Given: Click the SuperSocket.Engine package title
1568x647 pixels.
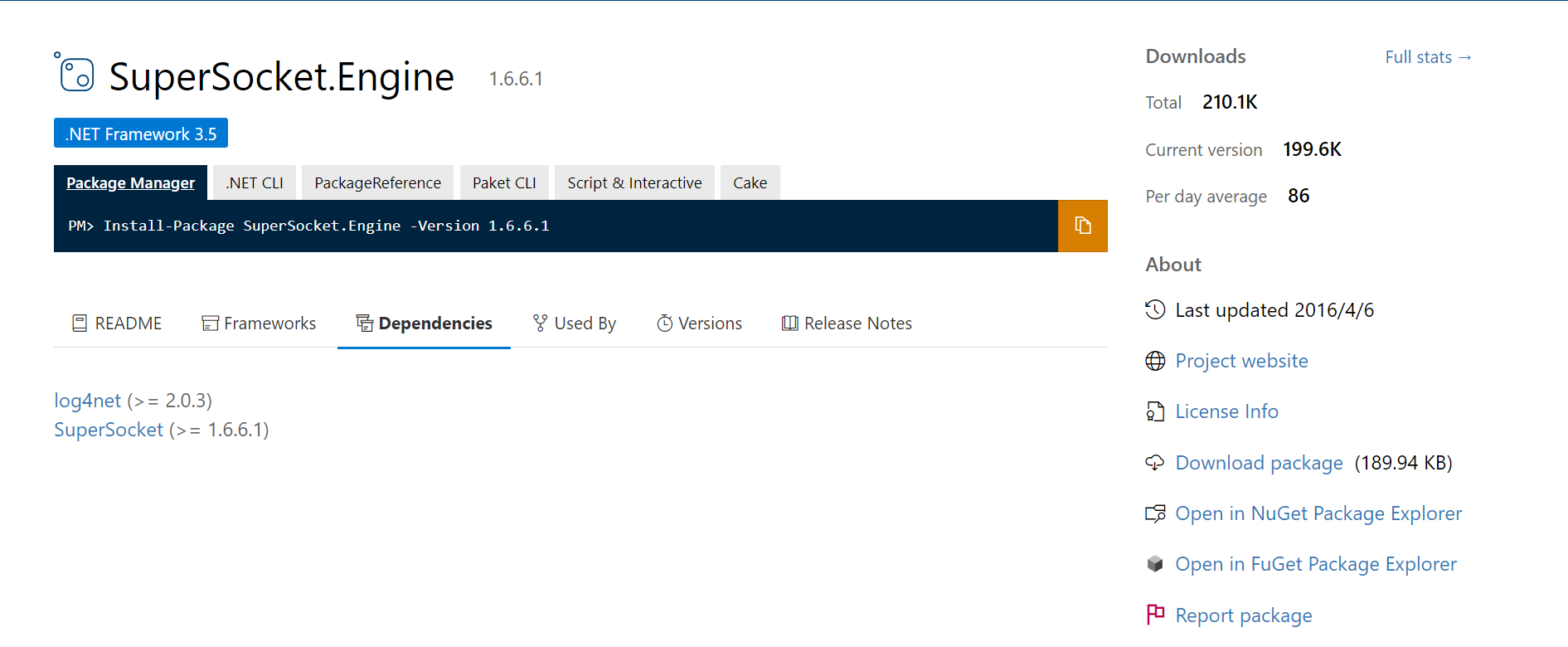Looking at the screenshot, I should [281, 76].
